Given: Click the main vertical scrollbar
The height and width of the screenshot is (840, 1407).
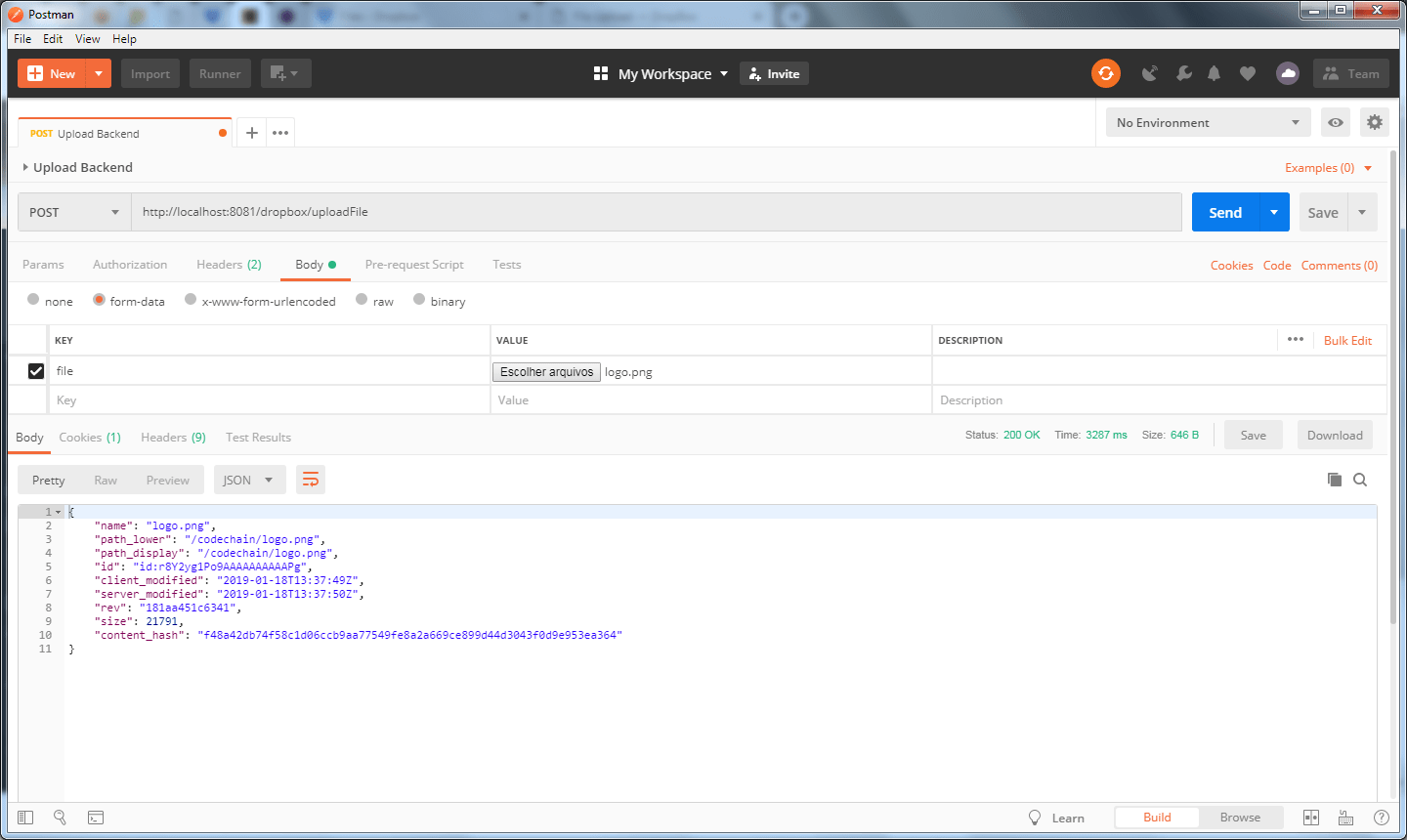Looking at the screenshot, I should pyautogui.click(x=1393, y=389).
